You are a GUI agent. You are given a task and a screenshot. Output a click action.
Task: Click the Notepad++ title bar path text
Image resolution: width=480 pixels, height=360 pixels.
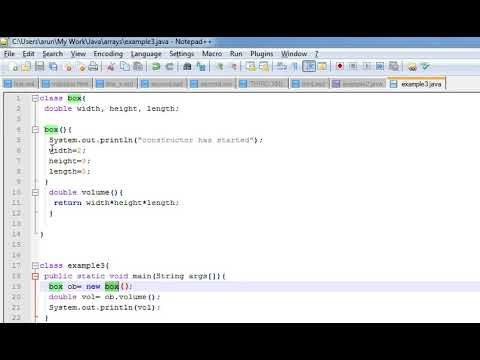coord(112,42)
